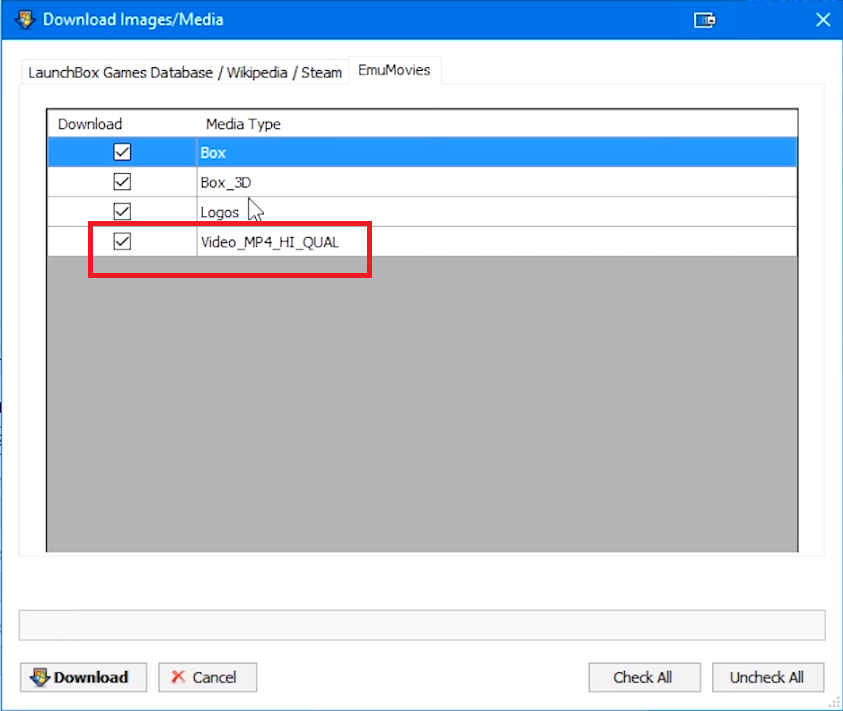This screenshot has height=711, width=843.
Task: Click the empty progress bar
Action: 421,626
